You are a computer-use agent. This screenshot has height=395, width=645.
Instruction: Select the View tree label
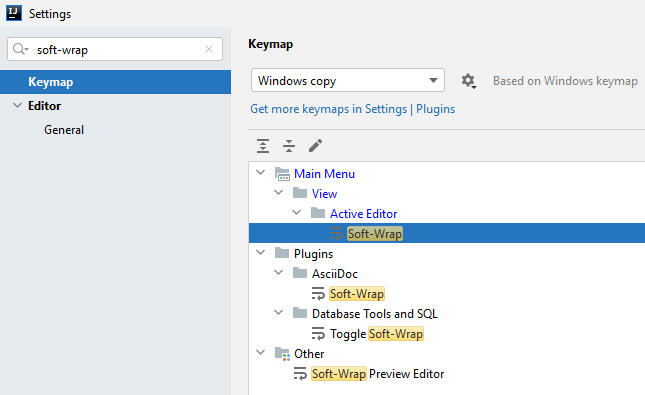pyautogui.click(x=324, y=193)
